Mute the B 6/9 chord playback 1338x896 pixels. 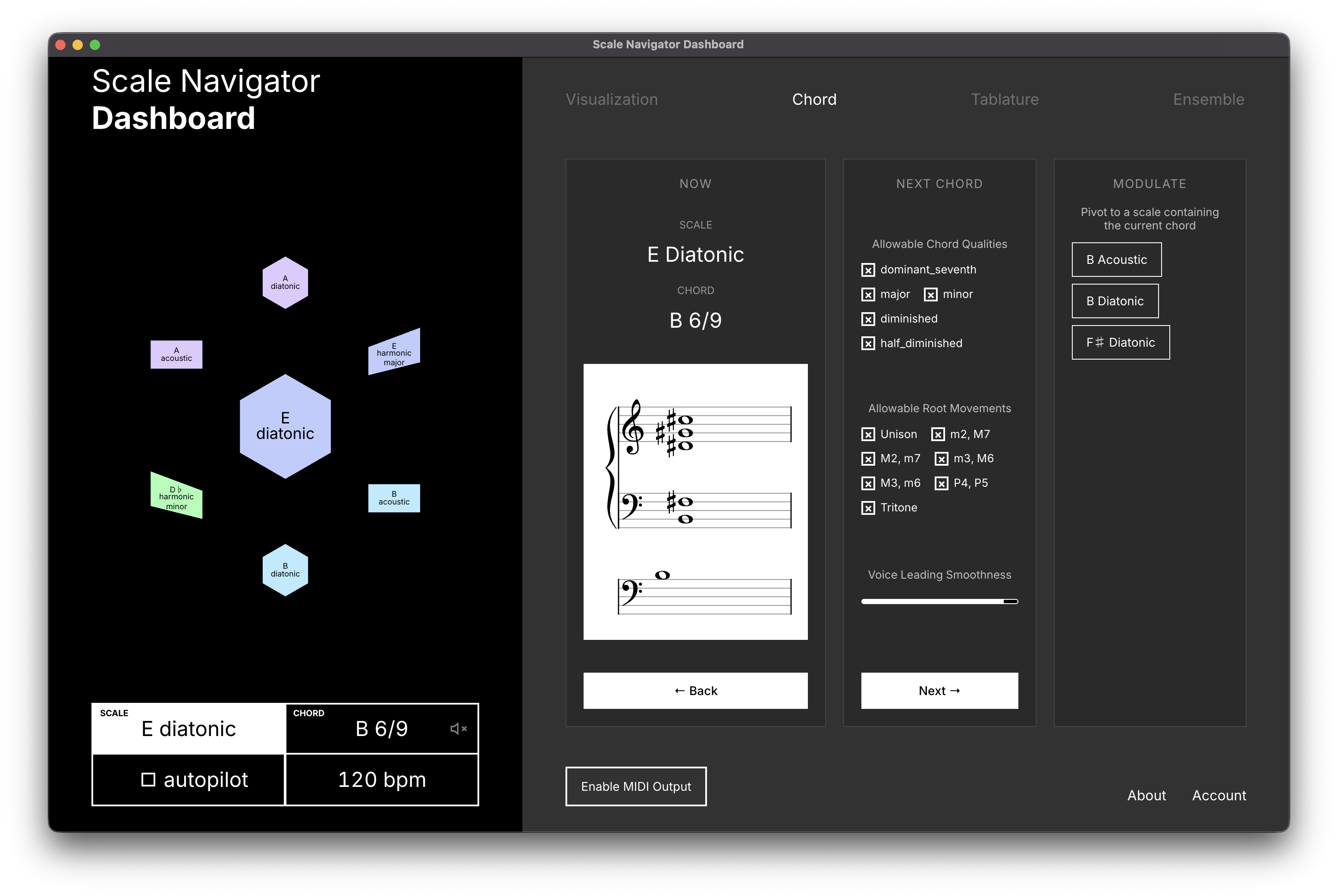[x=458, y=728]
